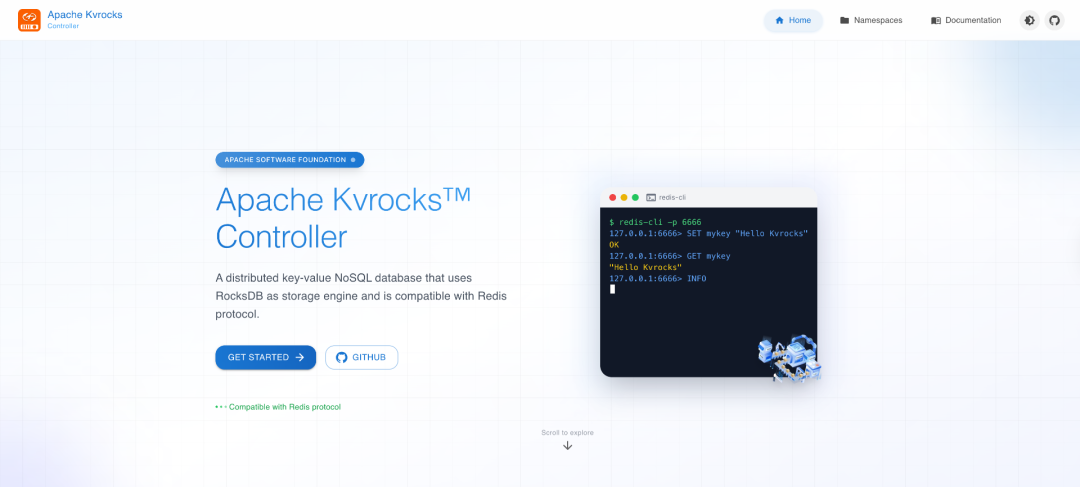Viewport: 1080px width, 487px height.
Task: Click the terminal cursor block
Action: coord(612,289)
